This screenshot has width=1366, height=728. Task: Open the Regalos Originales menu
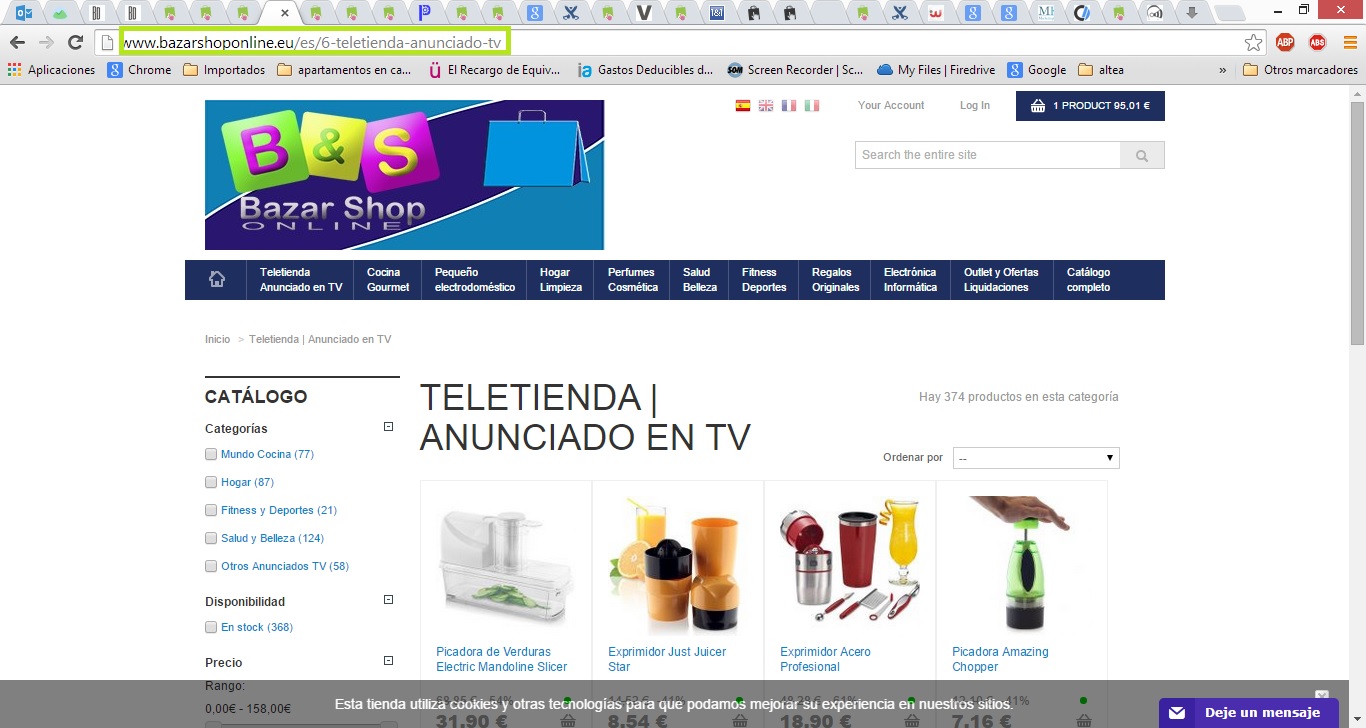click(835, 279)
